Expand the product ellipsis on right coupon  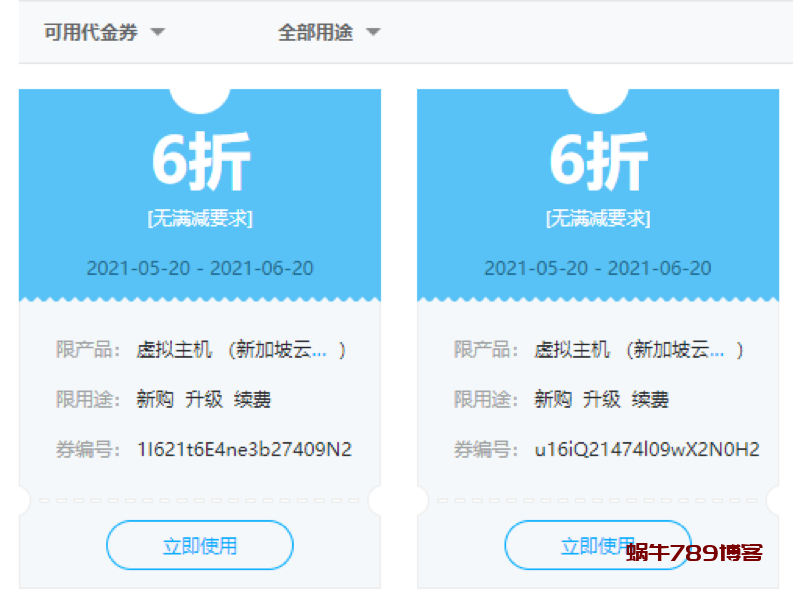[717, 350]
